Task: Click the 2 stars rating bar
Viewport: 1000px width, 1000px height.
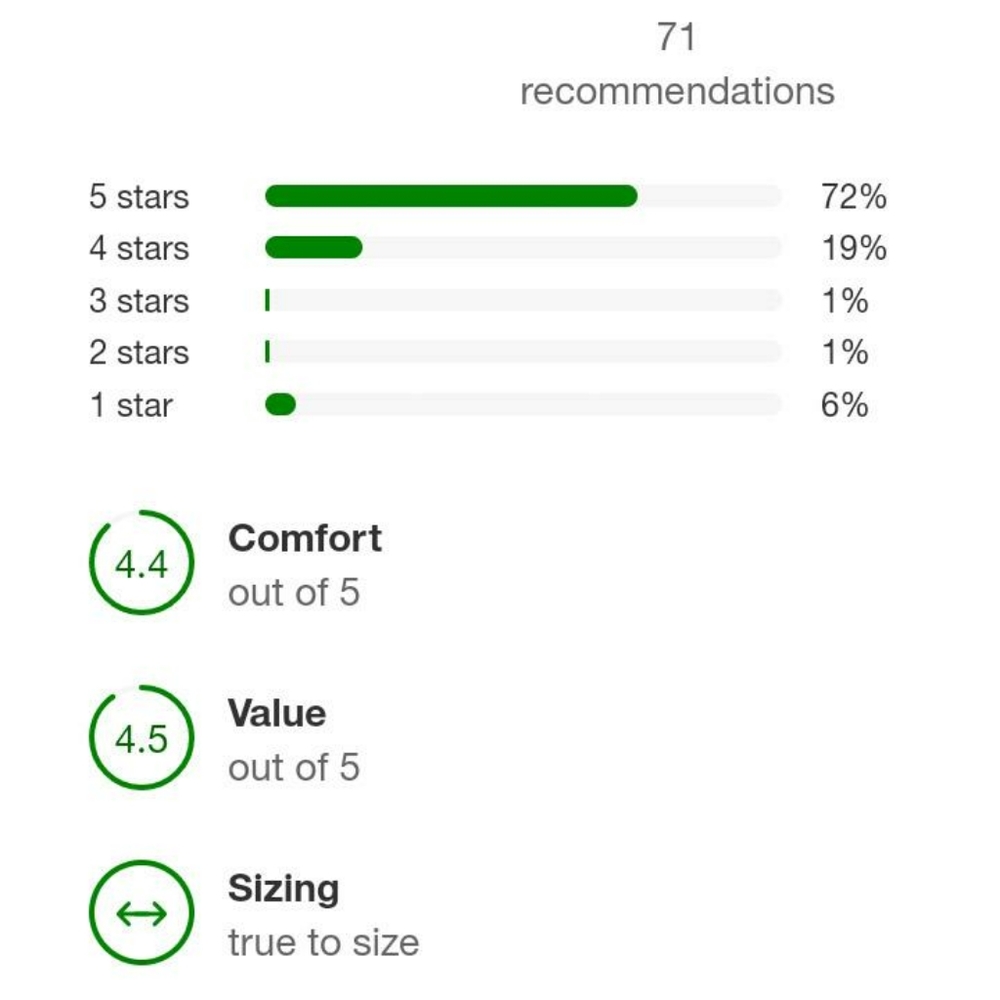Action: (522, 353)
